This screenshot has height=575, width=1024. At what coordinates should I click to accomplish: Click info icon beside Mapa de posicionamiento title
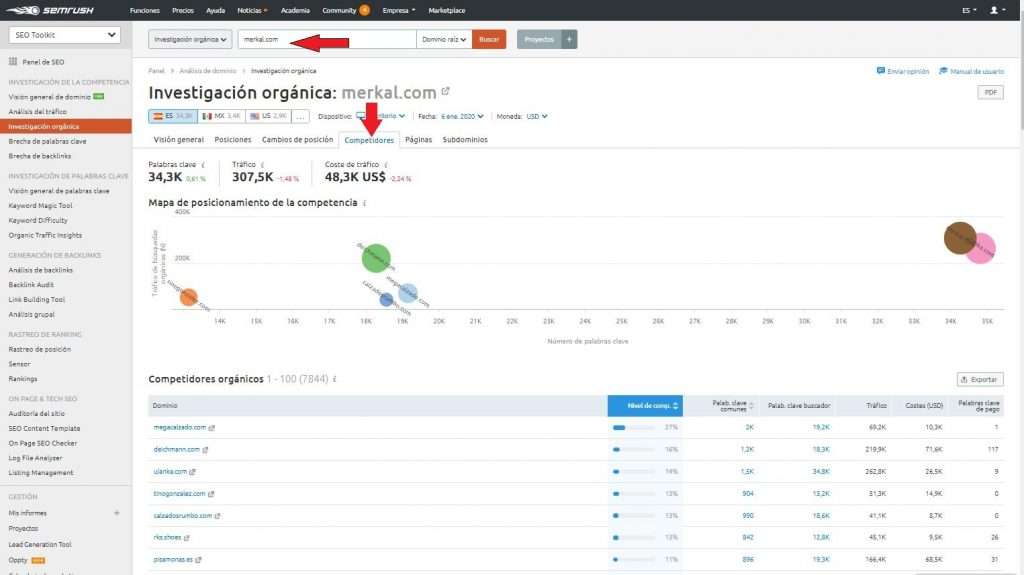pos(364,203)
